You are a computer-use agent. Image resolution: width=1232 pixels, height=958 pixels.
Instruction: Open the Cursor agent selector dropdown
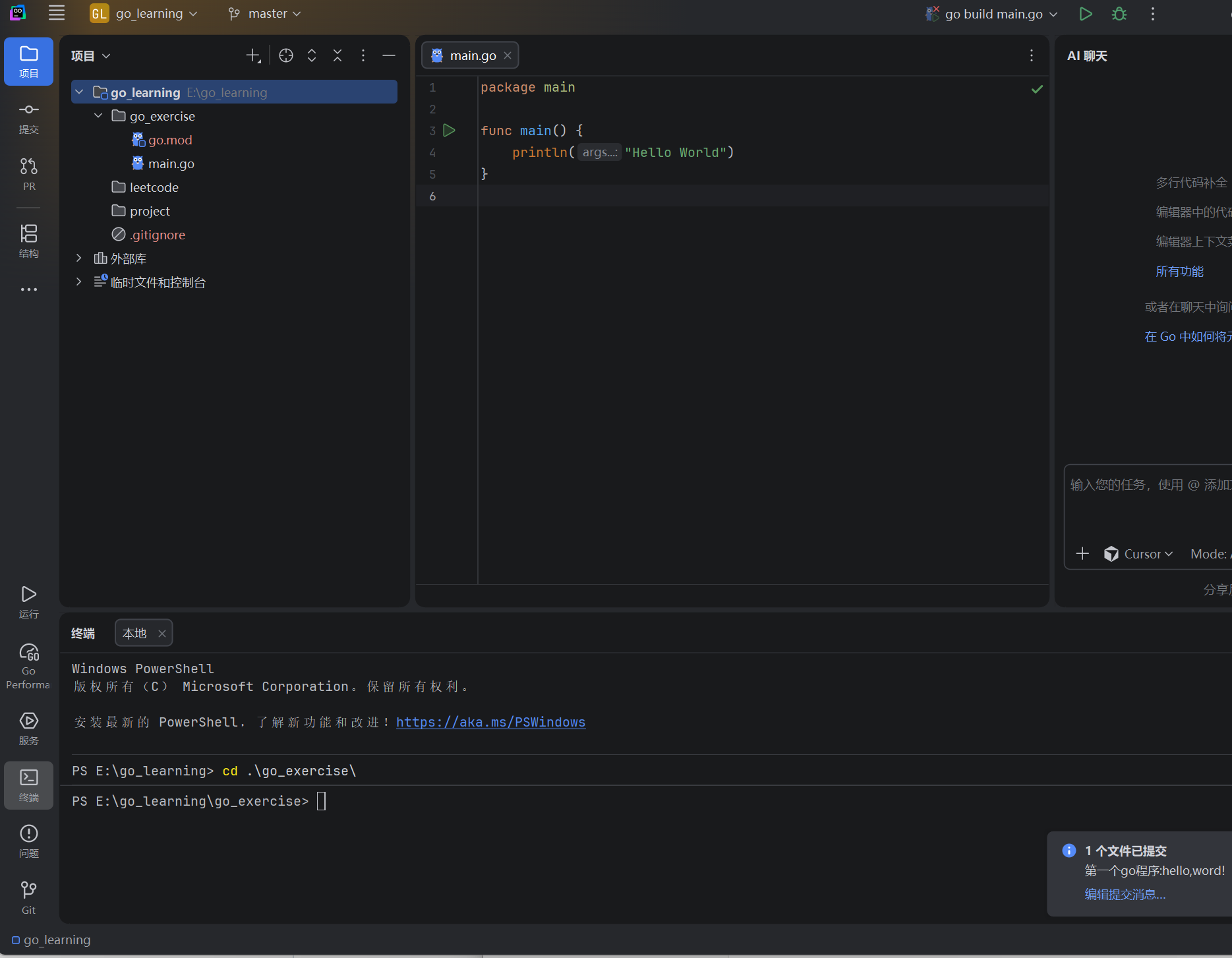[1139, 554]
